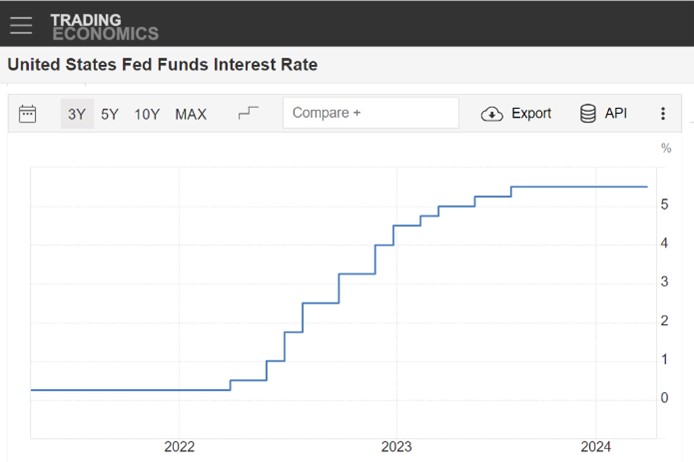Focus the Compare + input field
The image size is (694, 462).
370,113
